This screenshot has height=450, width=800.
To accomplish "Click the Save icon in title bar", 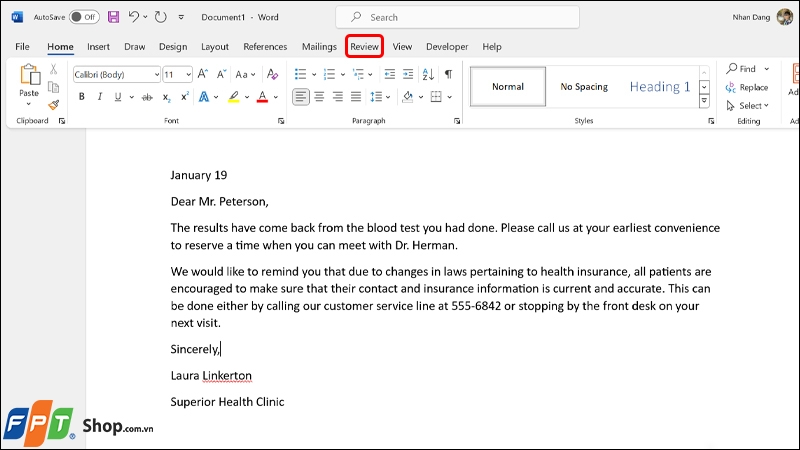I will [113, 17].
